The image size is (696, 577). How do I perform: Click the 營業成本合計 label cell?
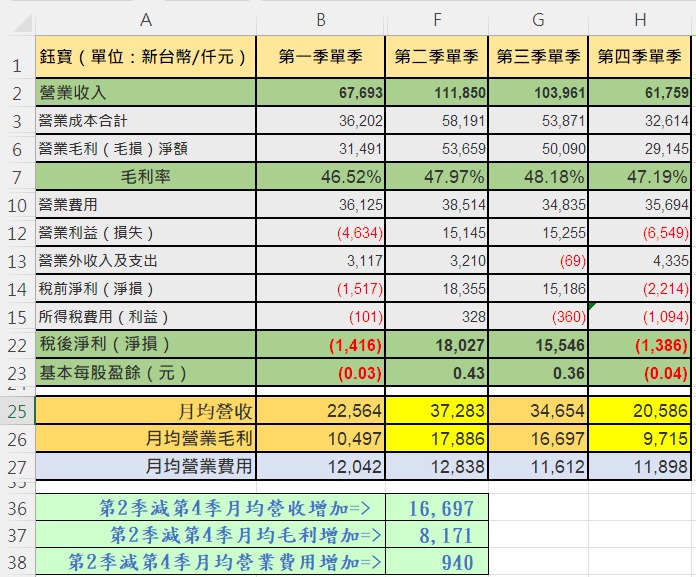point(146,121)
